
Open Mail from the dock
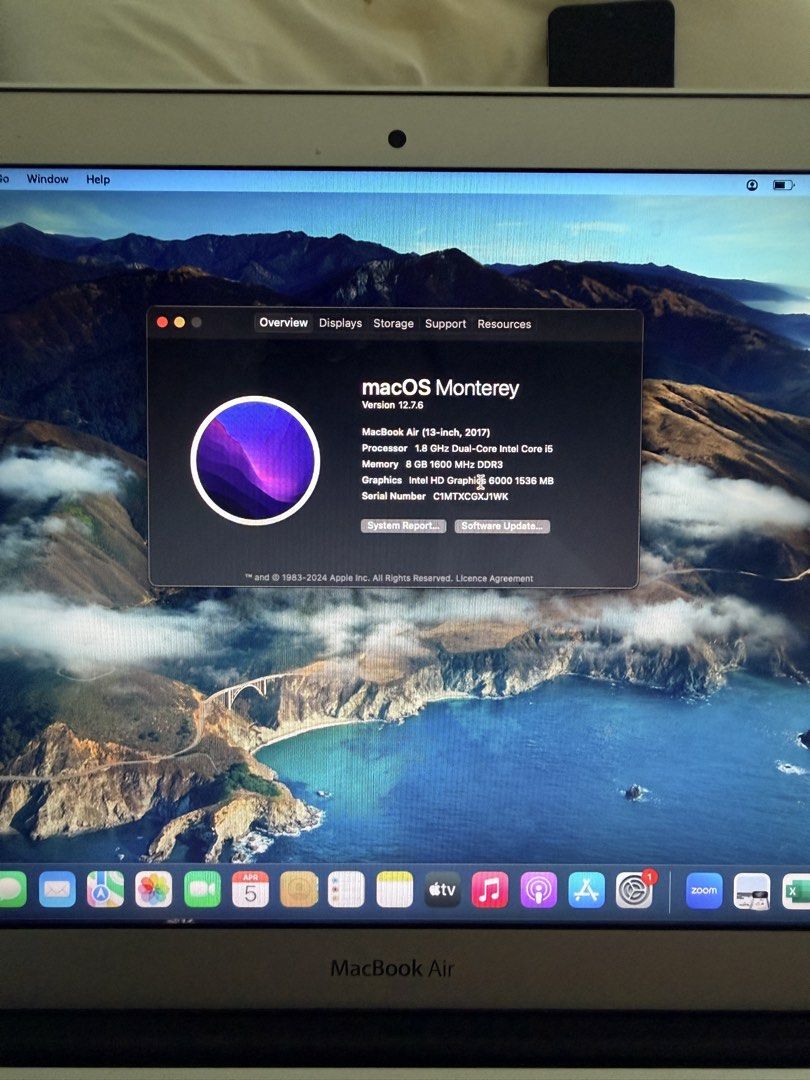pos(57,890)
